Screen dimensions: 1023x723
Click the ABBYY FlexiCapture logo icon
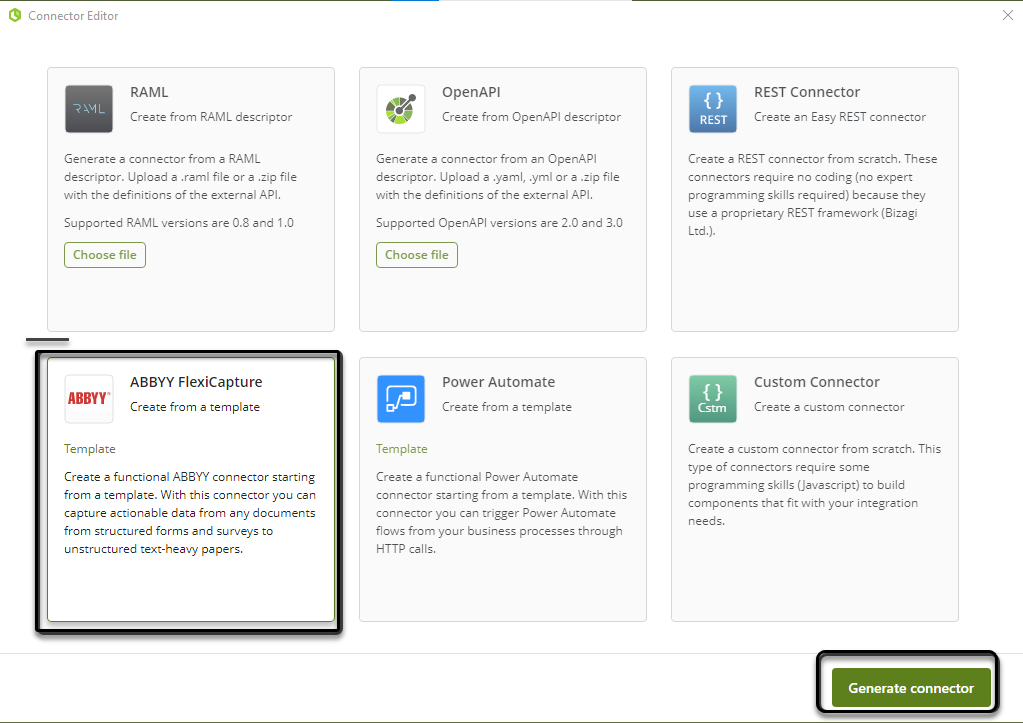pos(89,399)
